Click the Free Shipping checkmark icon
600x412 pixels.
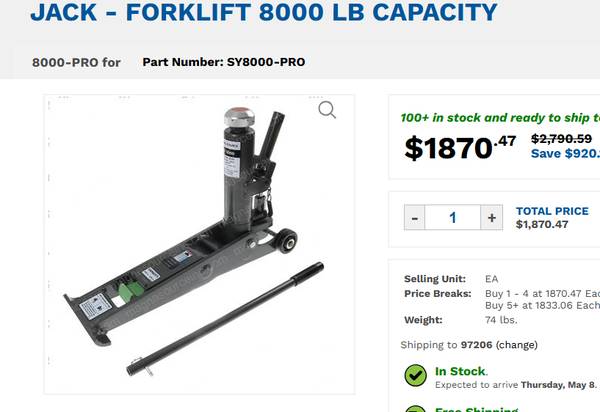[416, 408]
